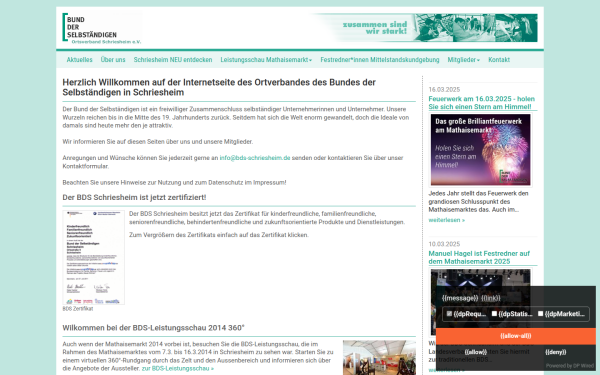Follow the 'zur BDS-Leistungsschau' link

178,368
